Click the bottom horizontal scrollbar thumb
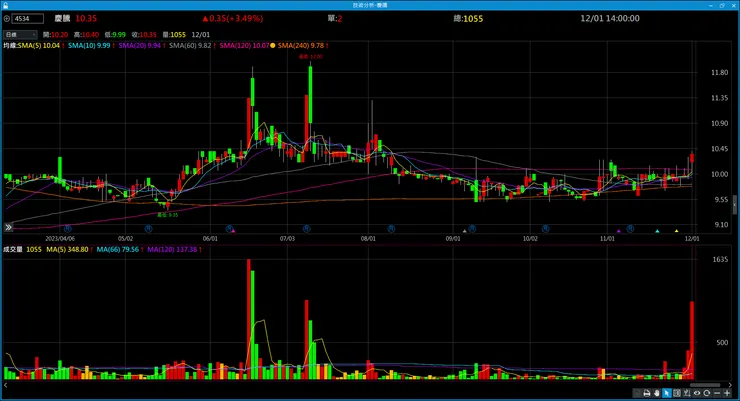Viewport: 740px width, 401px height. 705,385
